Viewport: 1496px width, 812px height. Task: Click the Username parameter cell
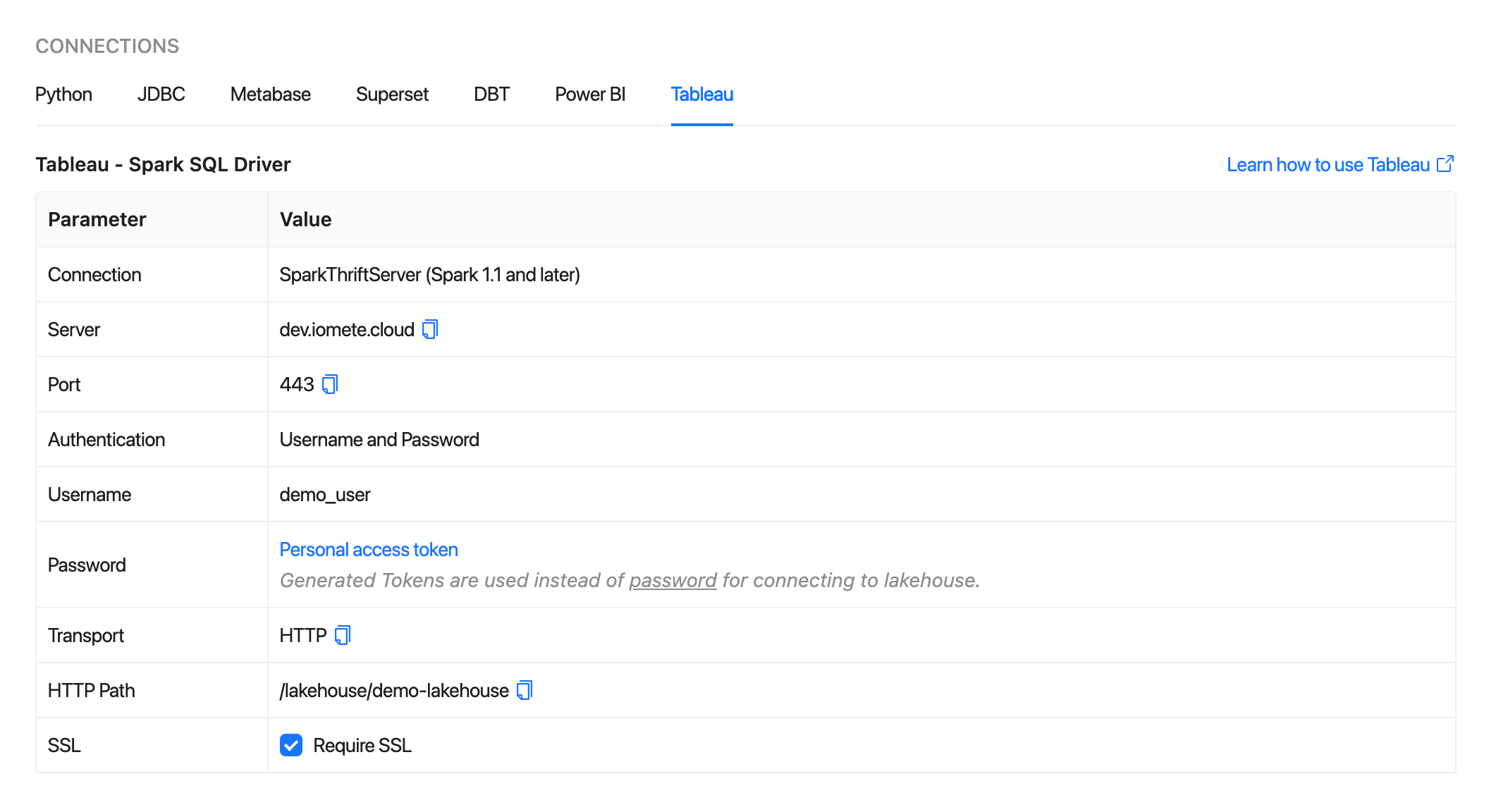152,494
